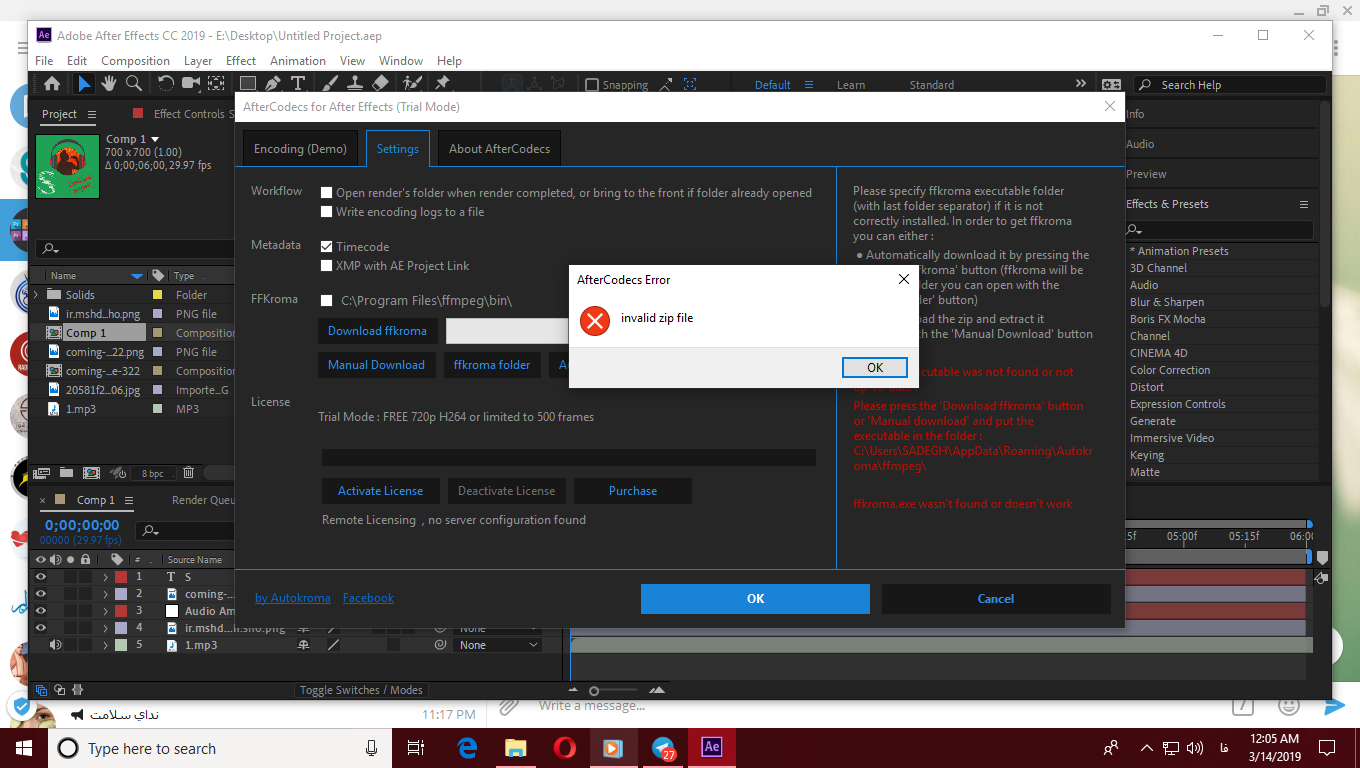Expand workspace overflow chevrons

click(1081, 84)
